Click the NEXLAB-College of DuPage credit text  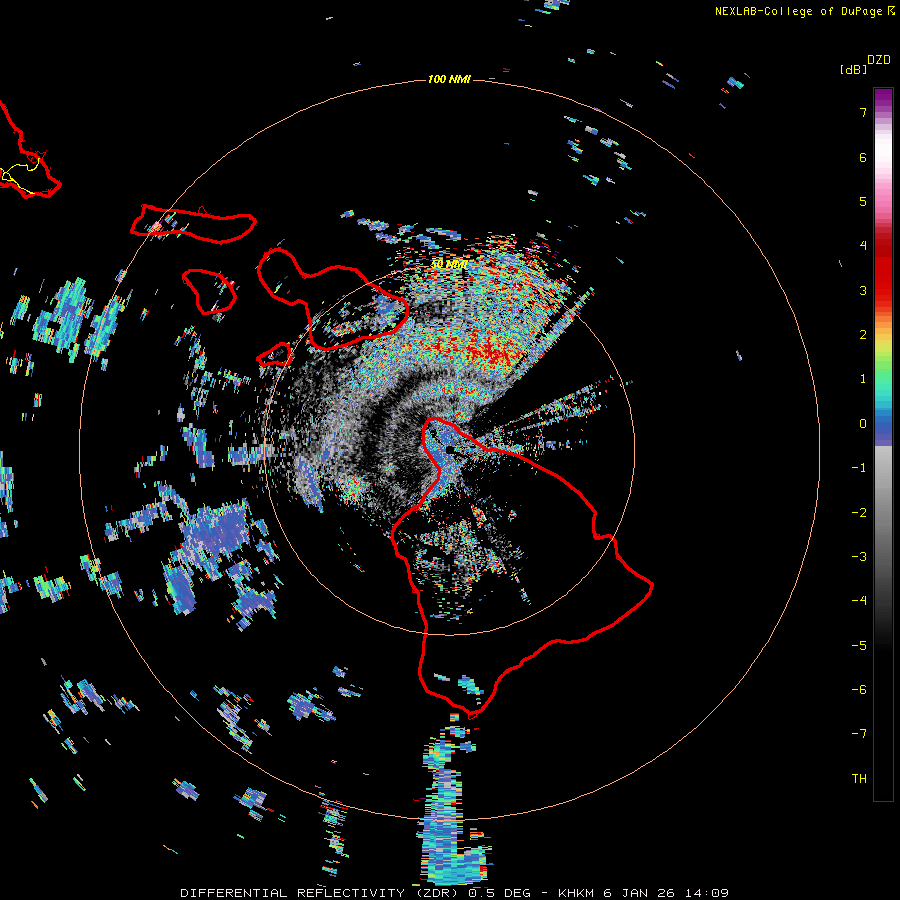click(800, 11)
